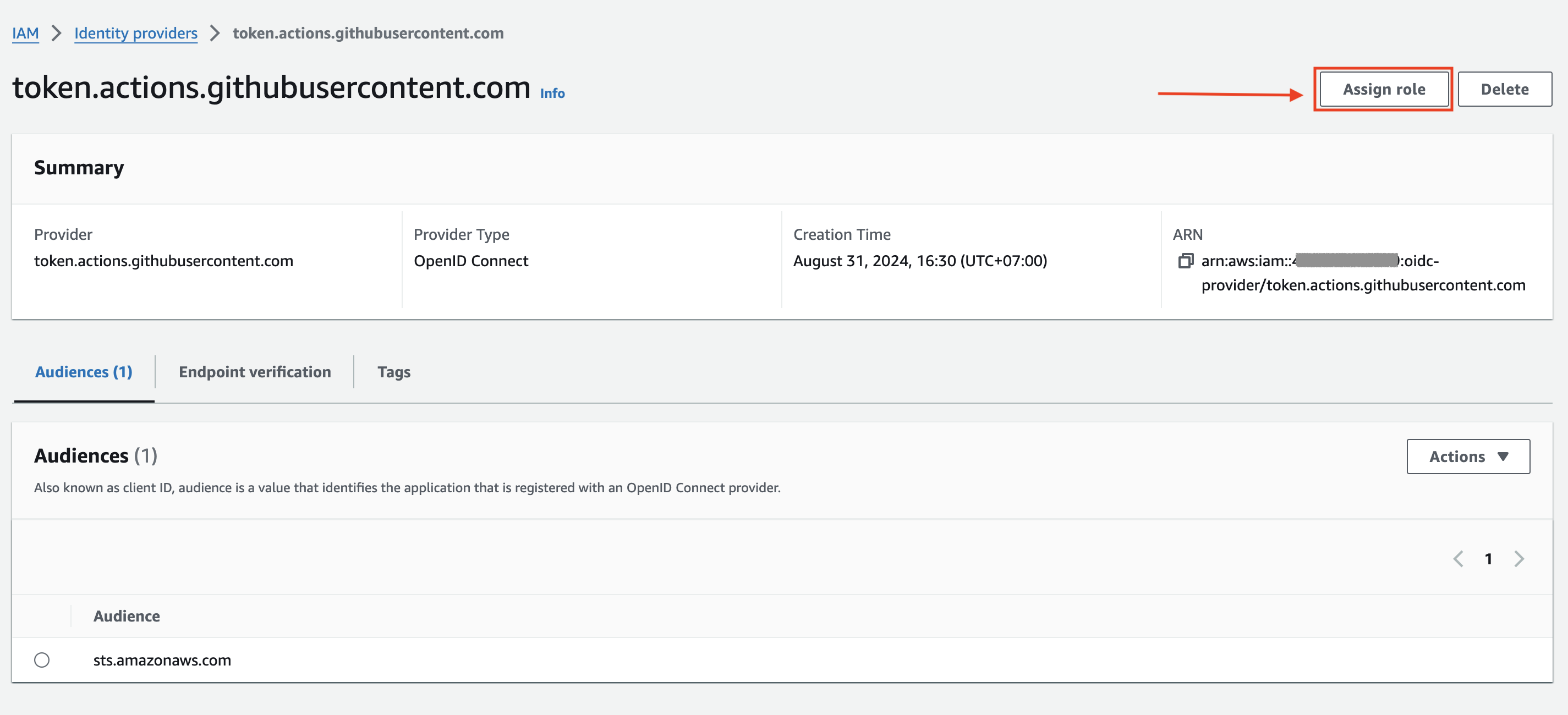The height and width of the screenshot is (715, 1568).
Task: Click the OpenID Connect provider type value
Action: point(471,261)
